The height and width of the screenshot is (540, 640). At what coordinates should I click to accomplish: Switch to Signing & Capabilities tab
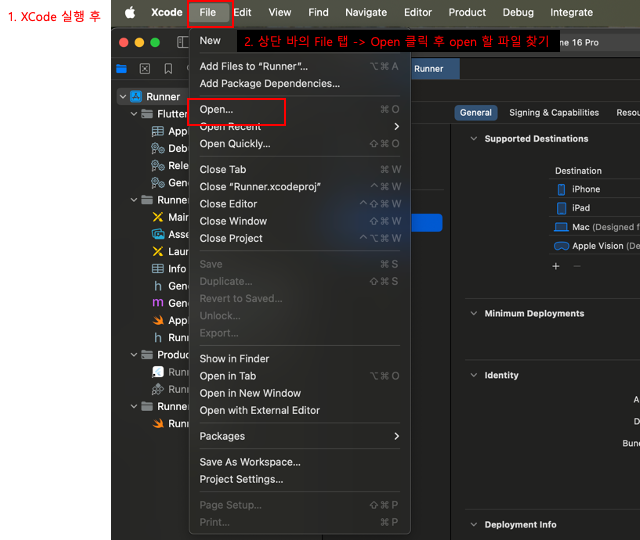554,113
